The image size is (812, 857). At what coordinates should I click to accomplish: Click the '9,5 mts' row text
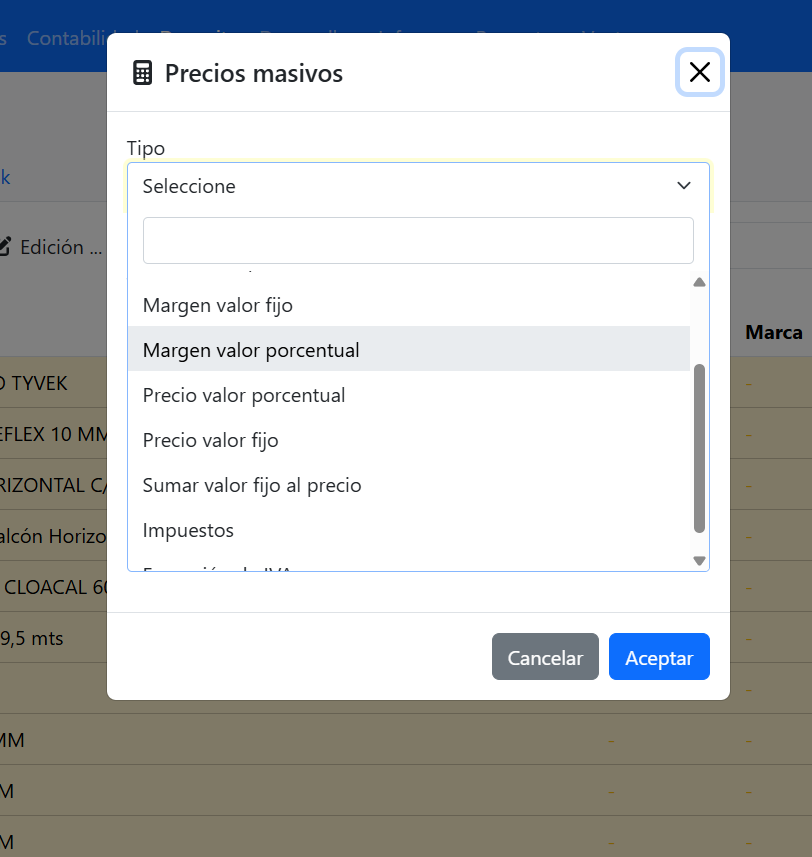click(32, 638)
